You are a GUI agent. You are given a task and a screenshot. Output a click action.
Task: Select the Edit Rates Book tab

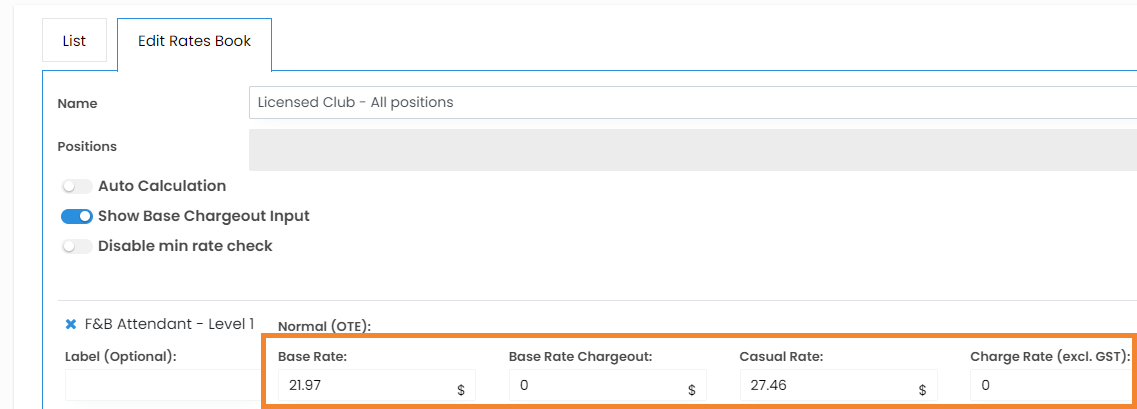click(x=194, y=41)
